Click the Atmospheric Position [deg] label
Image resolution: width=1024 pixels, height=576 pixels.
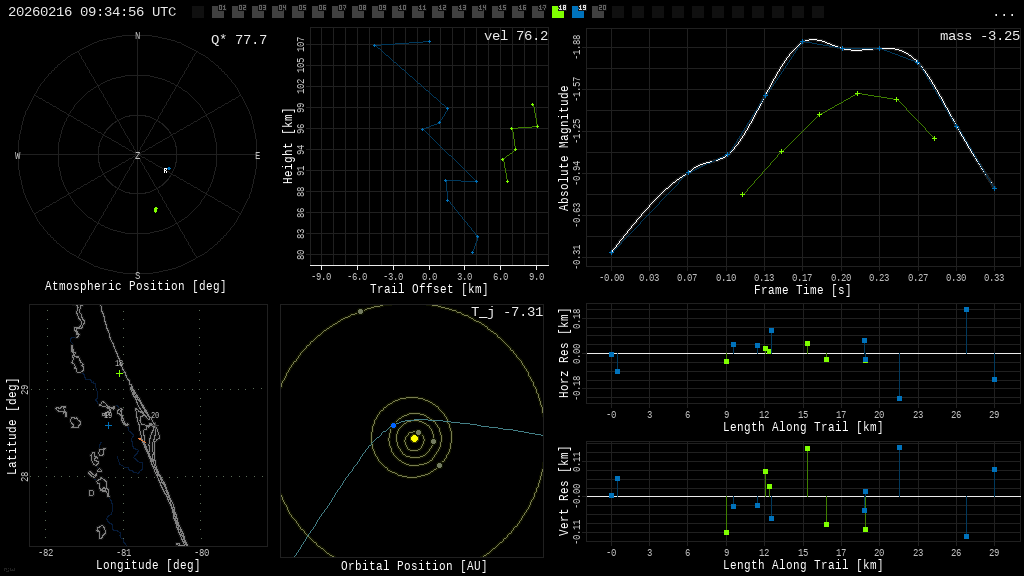point(135,285)
